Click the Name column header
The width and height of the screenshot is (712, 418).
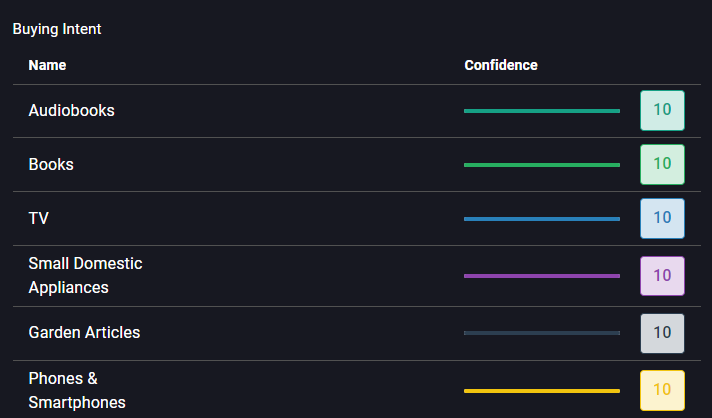point(47,65)
